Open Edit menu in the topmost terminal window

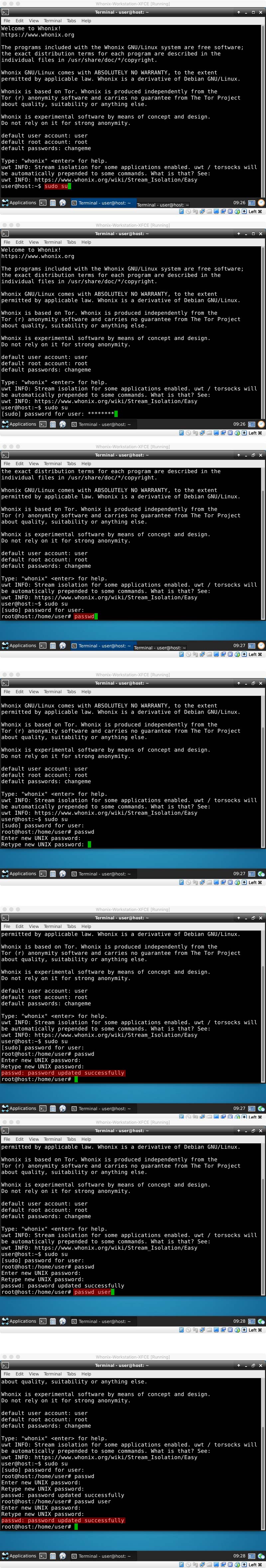pos(20,21)
